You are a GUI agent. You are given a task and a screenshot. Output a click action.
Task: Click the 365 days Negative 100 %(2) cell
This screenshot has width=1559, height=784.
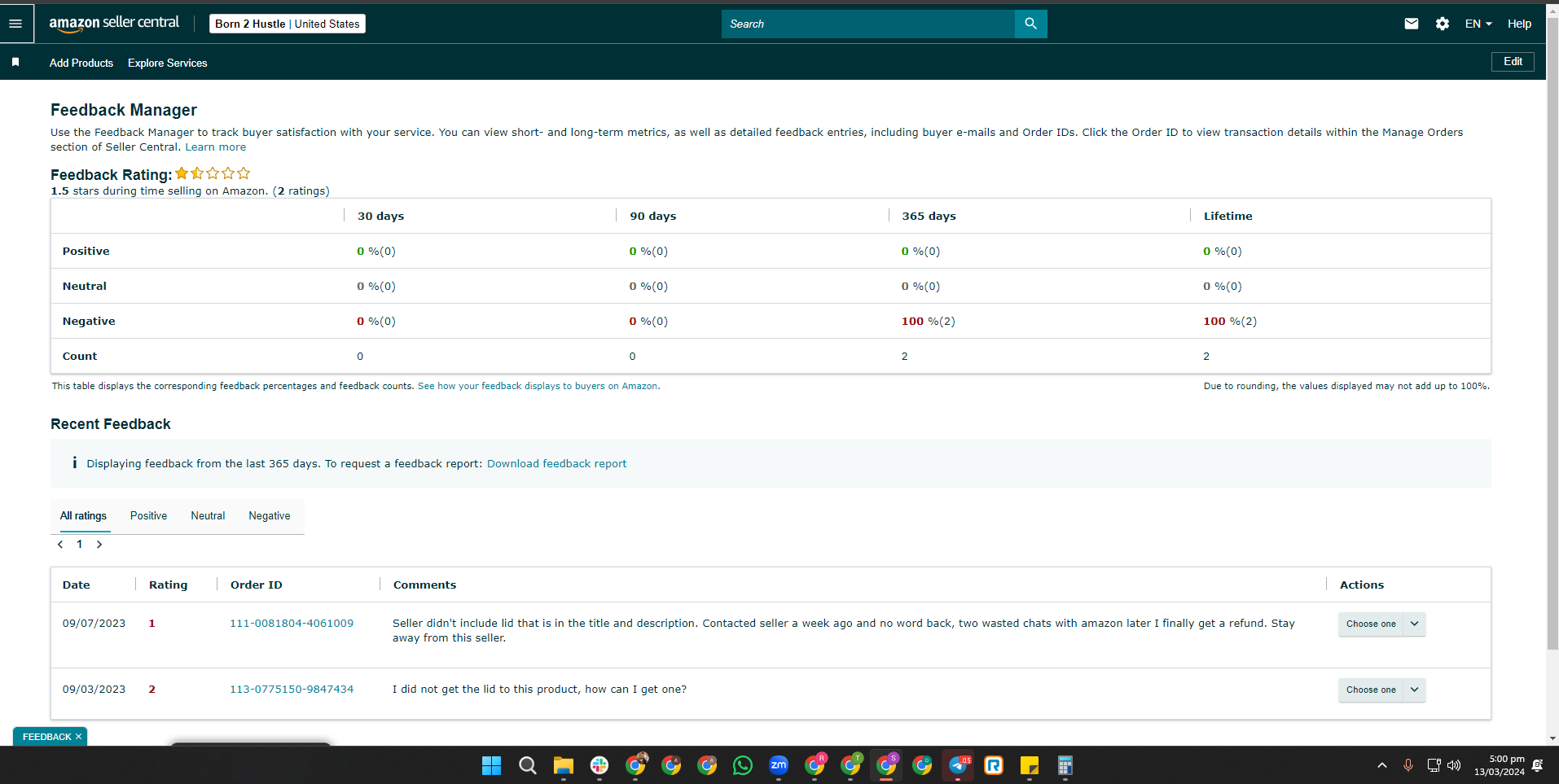928,322
